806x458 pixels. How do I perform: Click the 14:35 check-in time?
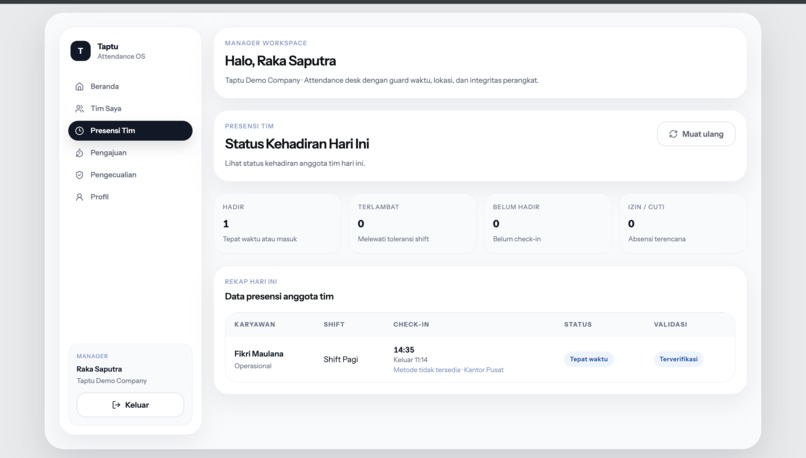(404, 350)
